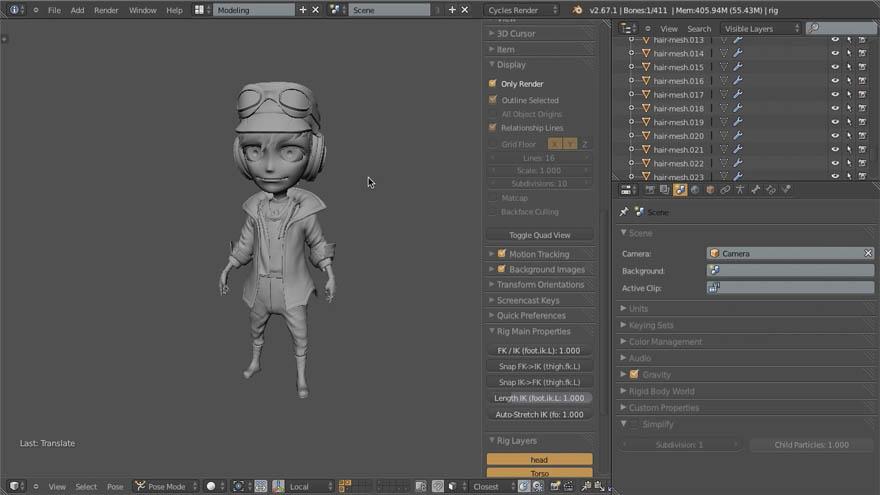Open the Object properties tab cube icon

coord(710,190)
